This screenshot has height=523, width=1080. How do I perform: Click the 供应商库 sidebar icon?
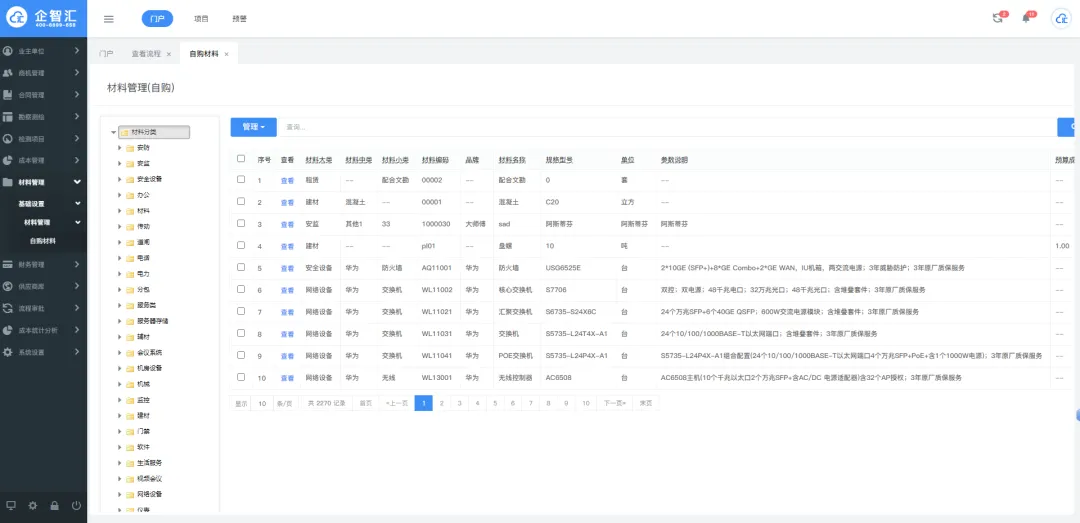8,287
